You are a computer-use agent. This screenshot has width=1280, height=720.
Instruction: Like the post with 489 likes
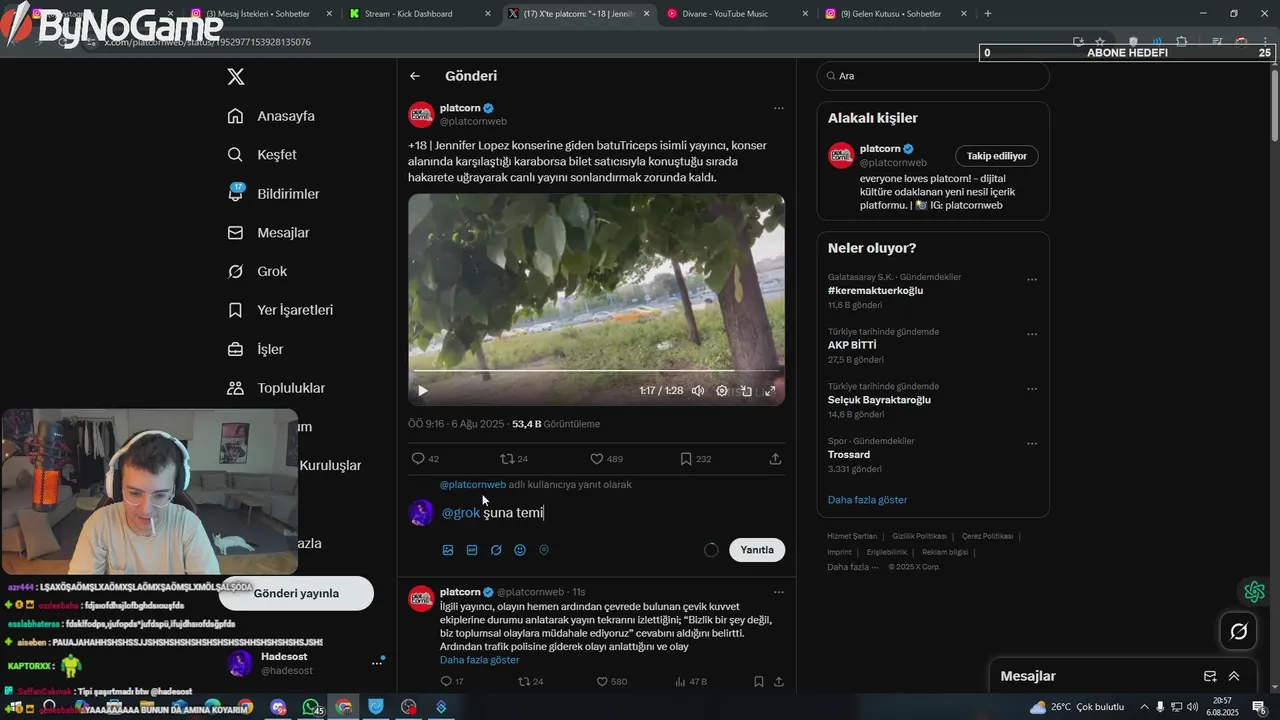click(x=606, y=459)
